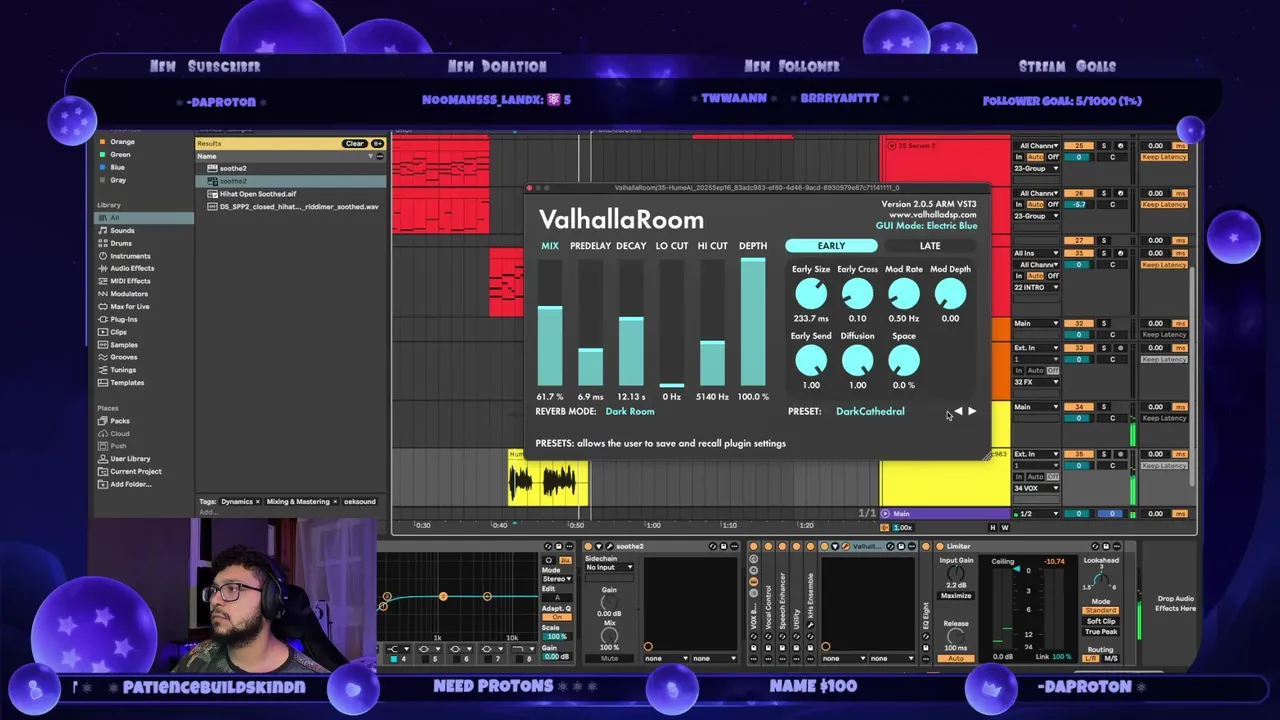Screen dimensions: 1280x720
Task: Toggle soothe2 device on/off activator
Action: [x=588, y=547]
